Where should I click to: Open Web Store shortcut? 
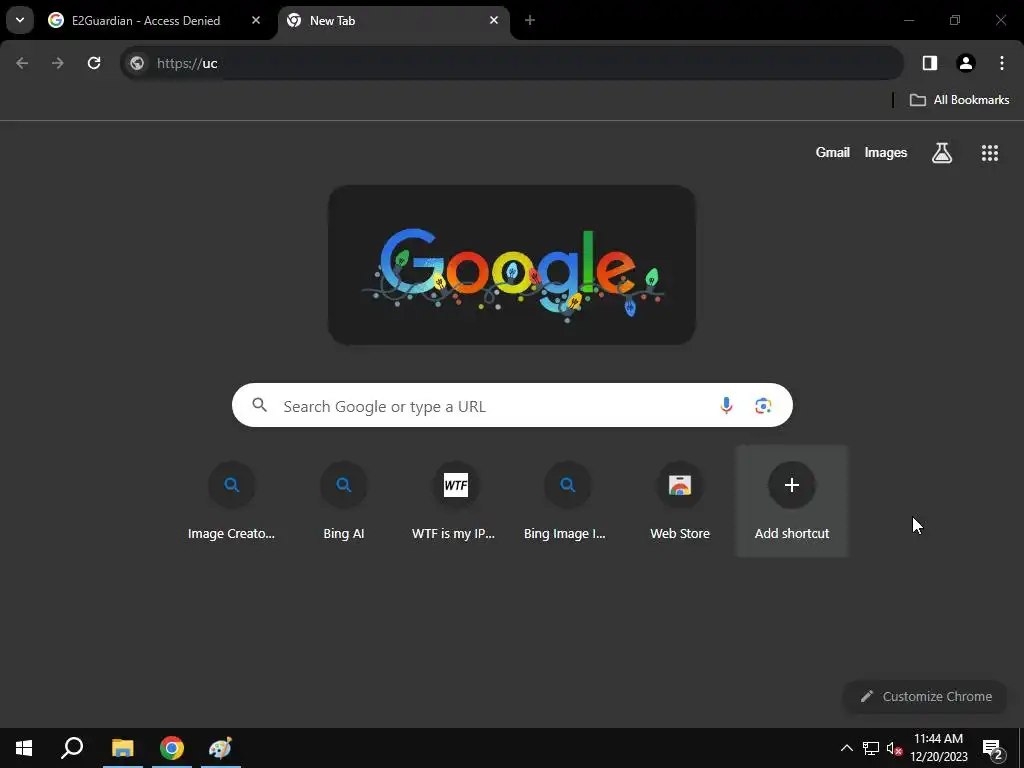pyautogui.click(x=680, y=502)
